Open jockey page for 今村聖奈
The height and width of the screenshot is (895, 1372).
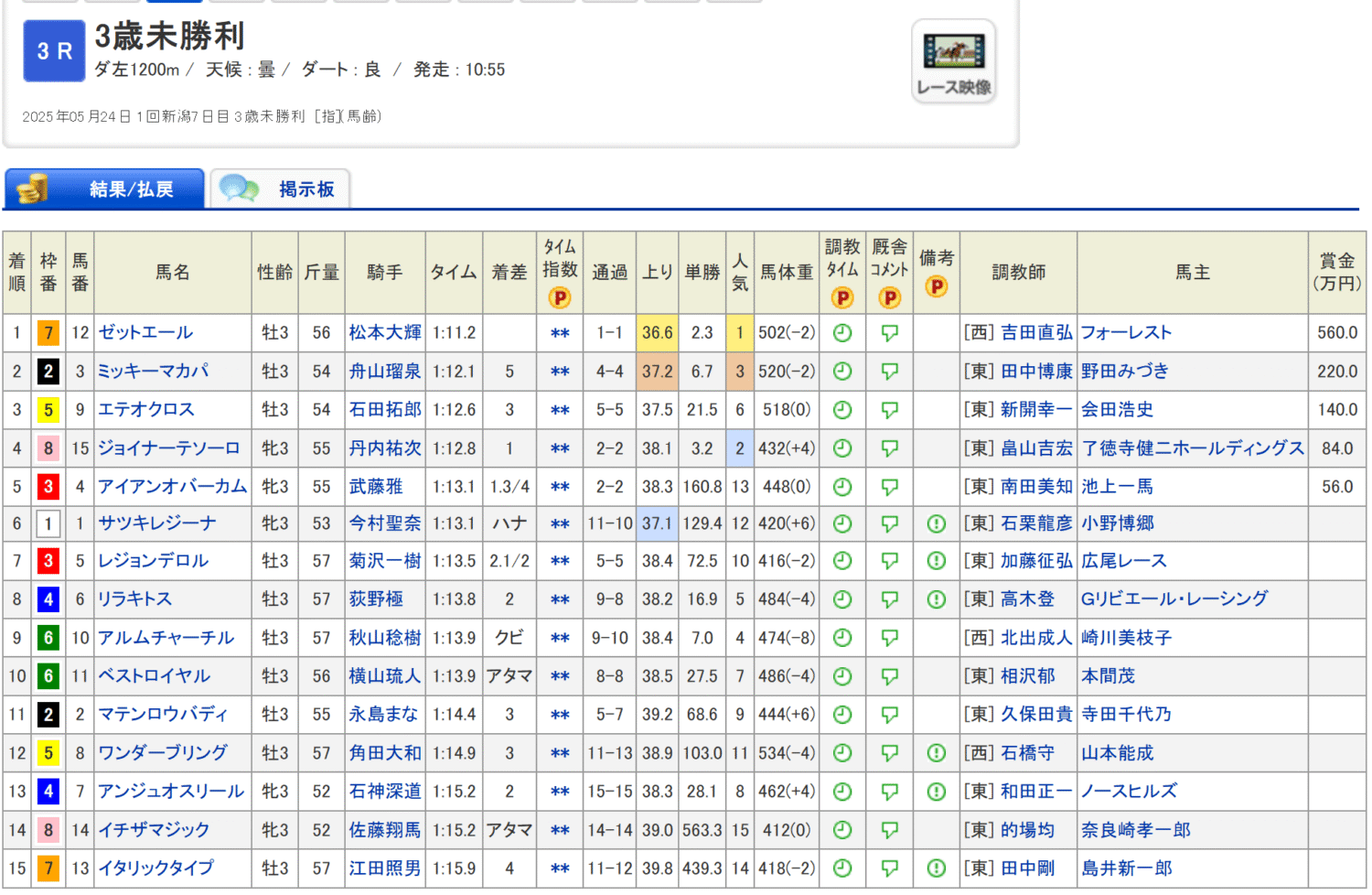point(384,523)
